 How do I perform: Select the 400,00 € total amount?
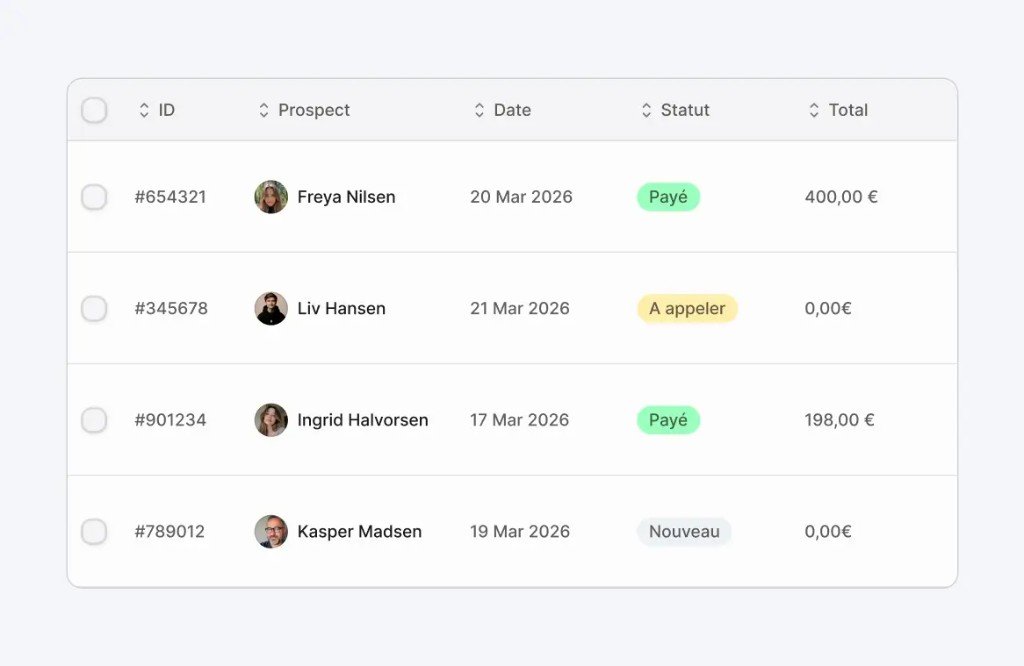tap(841, 197)
